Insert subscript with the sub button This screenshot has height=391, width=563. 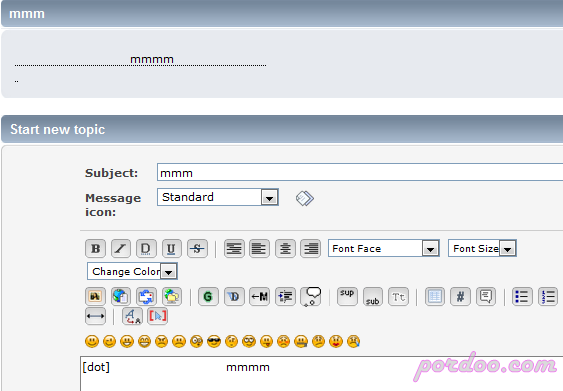tap(373, 297)
